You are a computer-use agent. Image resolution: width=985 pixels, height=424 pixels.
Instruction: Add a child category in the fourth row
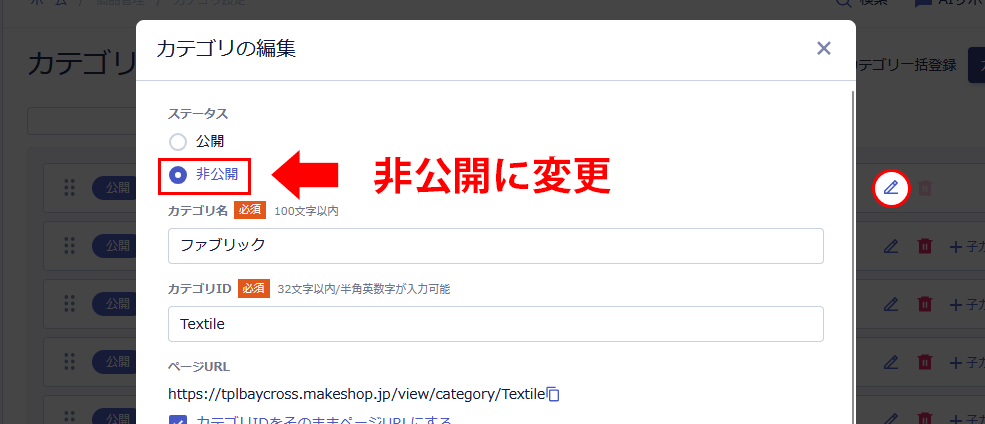967,362
